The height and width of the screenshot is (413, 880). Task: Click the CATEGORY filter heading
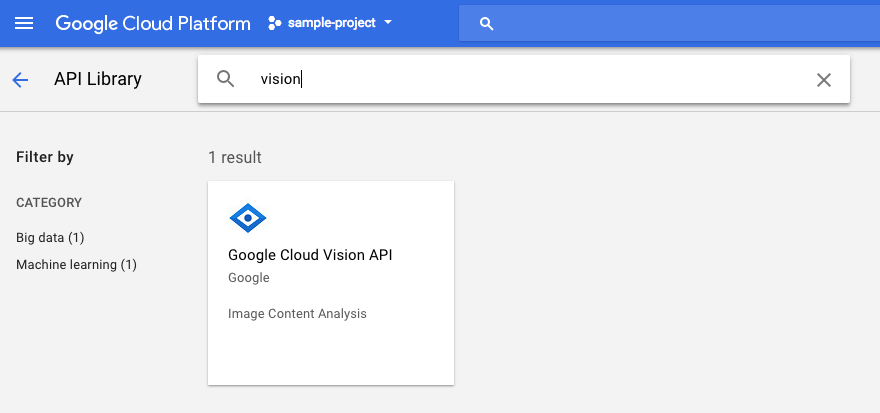pos(49,203)
